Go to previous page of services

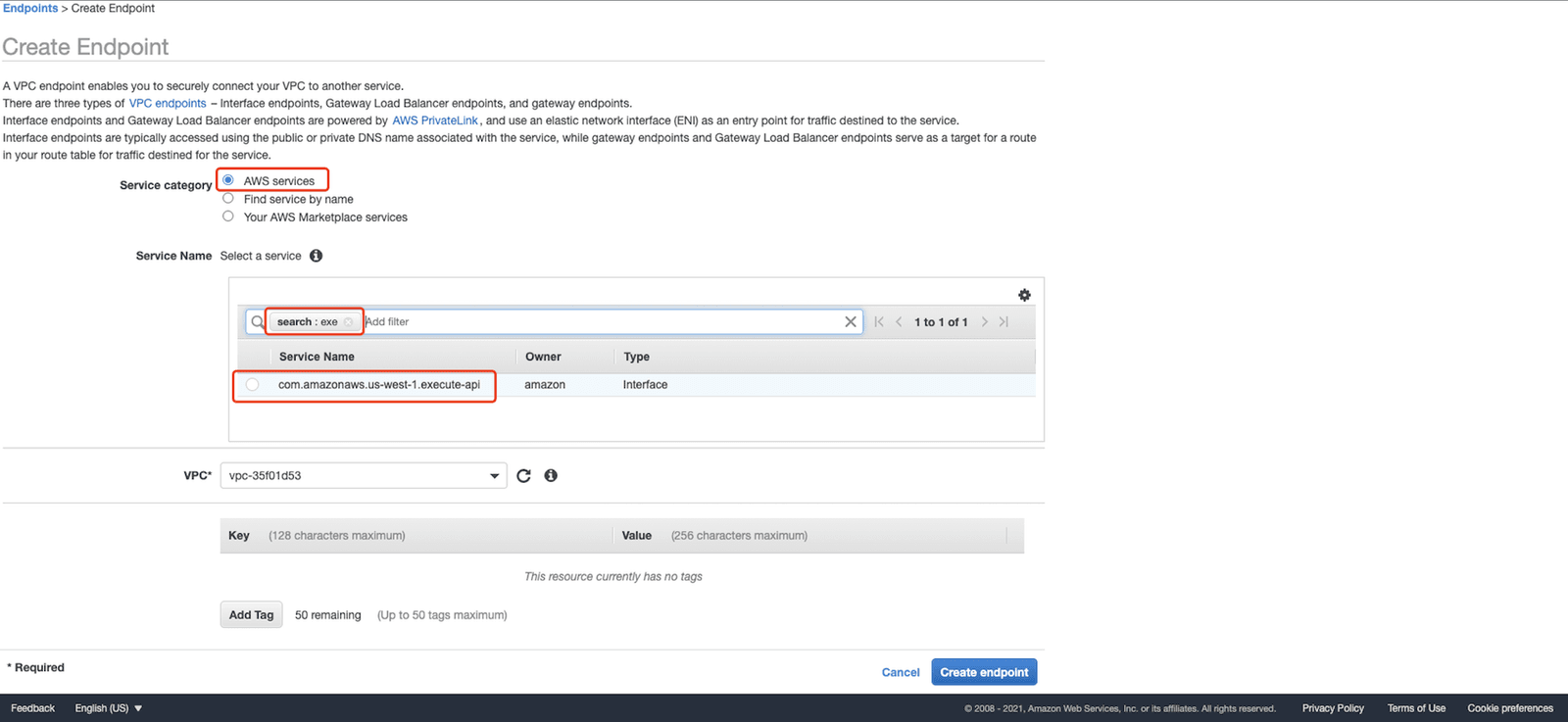click(899, 321)
